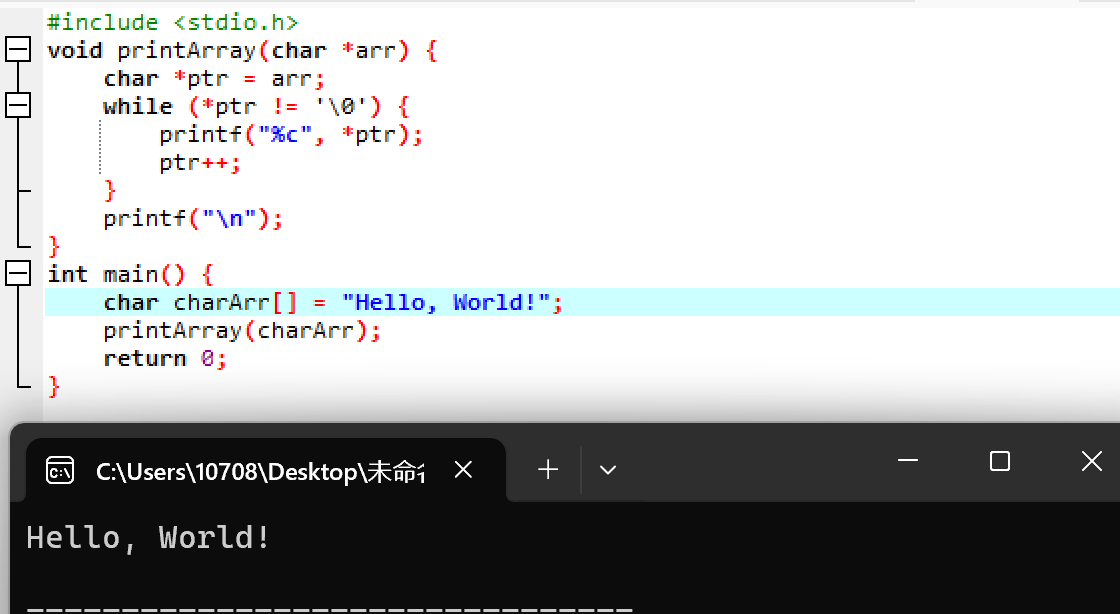Collapse the printArray function fold marker
Screen dimensions: 1120x614
(x=18, y=50)
